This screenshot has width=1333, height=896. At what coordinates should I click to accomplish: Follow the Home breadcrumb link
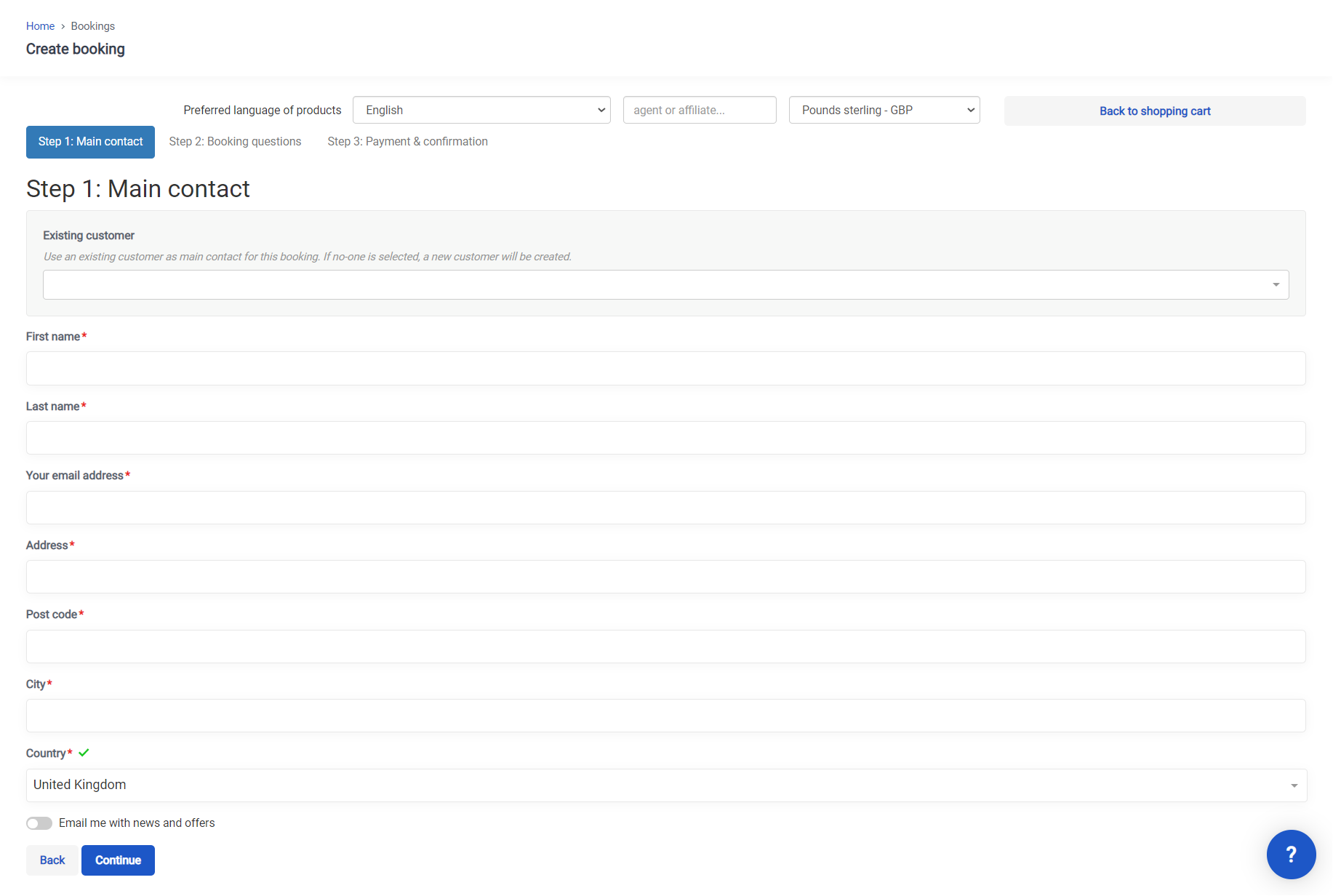pyautogui.click(x=40, y=26)
